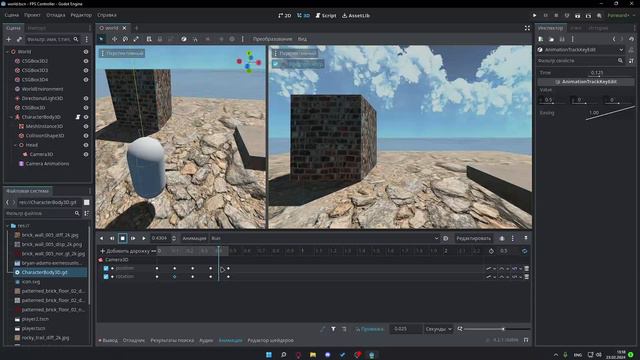The width and height of the screenshot is (640, 360).
Task: Toggle the camera preview checkbox in the right viewport
Action: [x=276, y=64]
